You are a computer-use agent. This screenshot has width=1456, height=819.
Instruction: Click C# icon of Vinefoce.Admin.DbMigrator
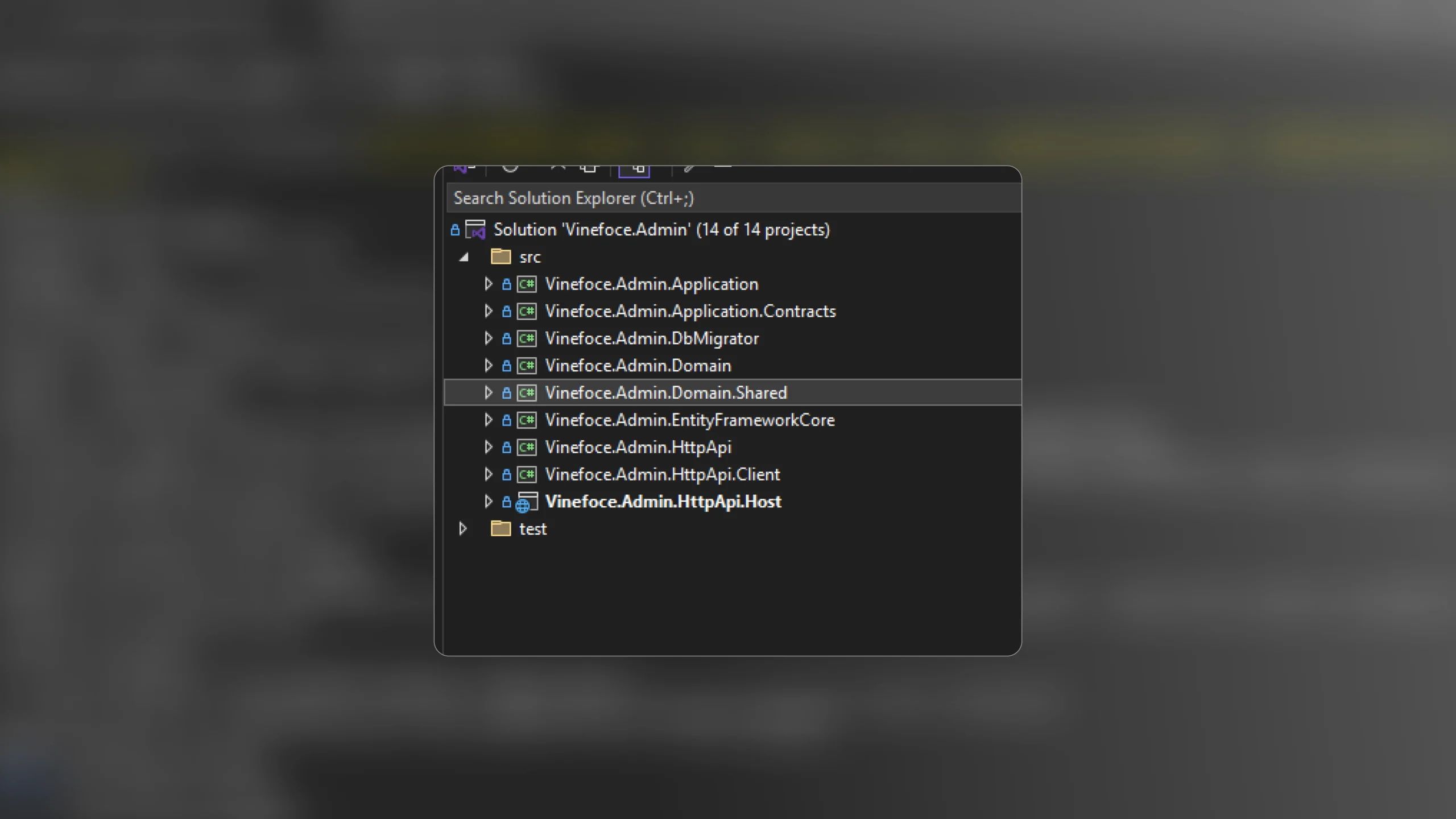527,338
